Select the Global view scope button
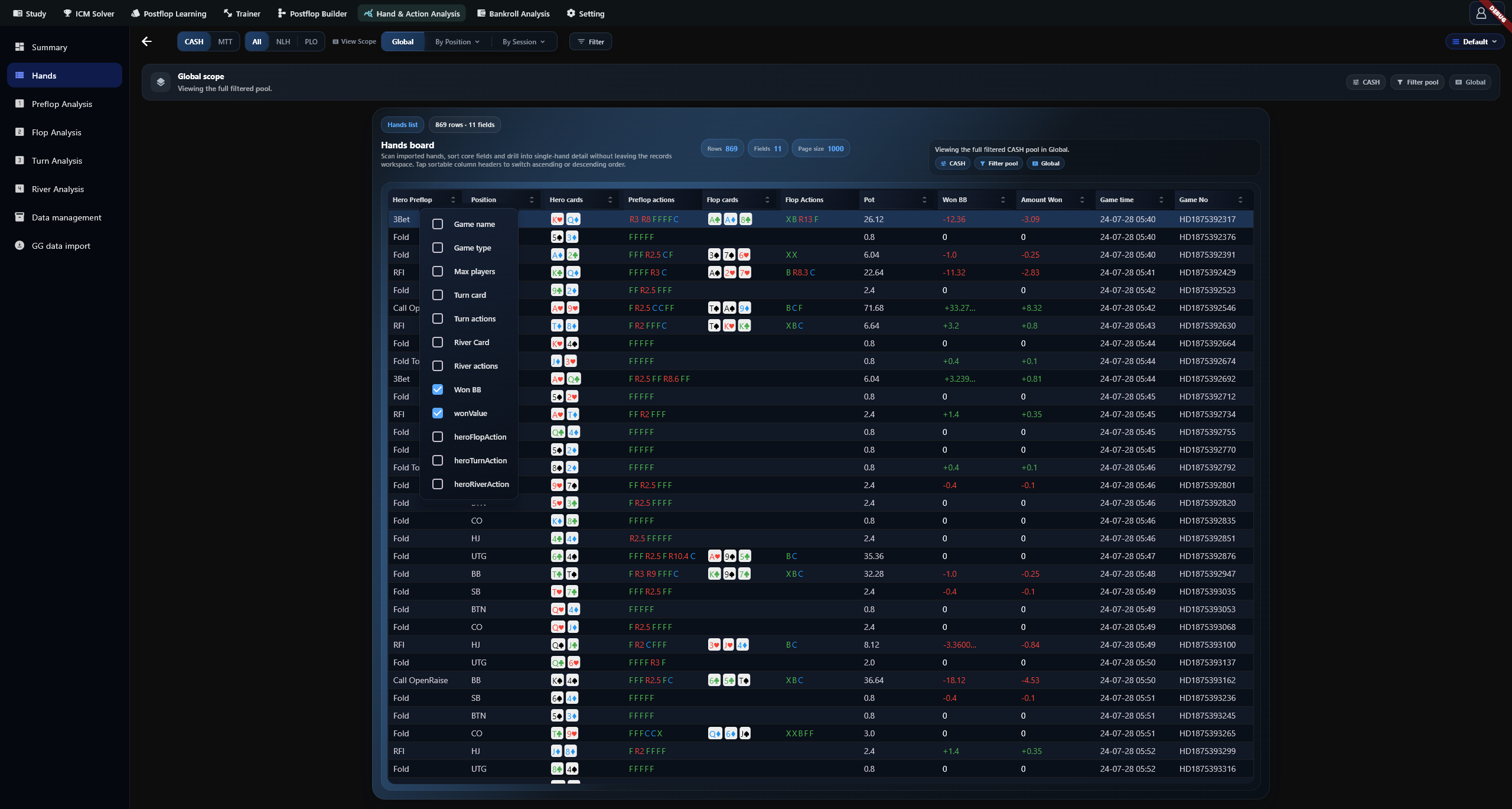 point(402,41)
